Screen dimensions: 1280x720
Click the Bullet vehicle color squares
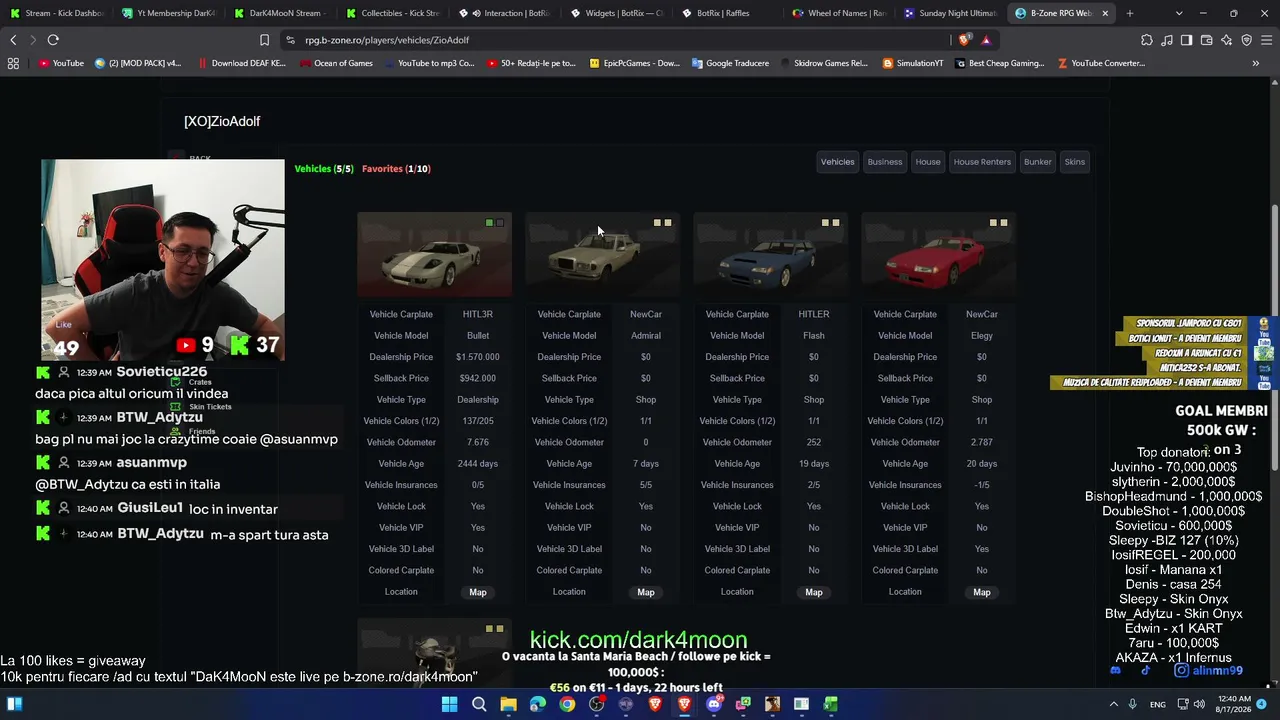click(494, 223)
